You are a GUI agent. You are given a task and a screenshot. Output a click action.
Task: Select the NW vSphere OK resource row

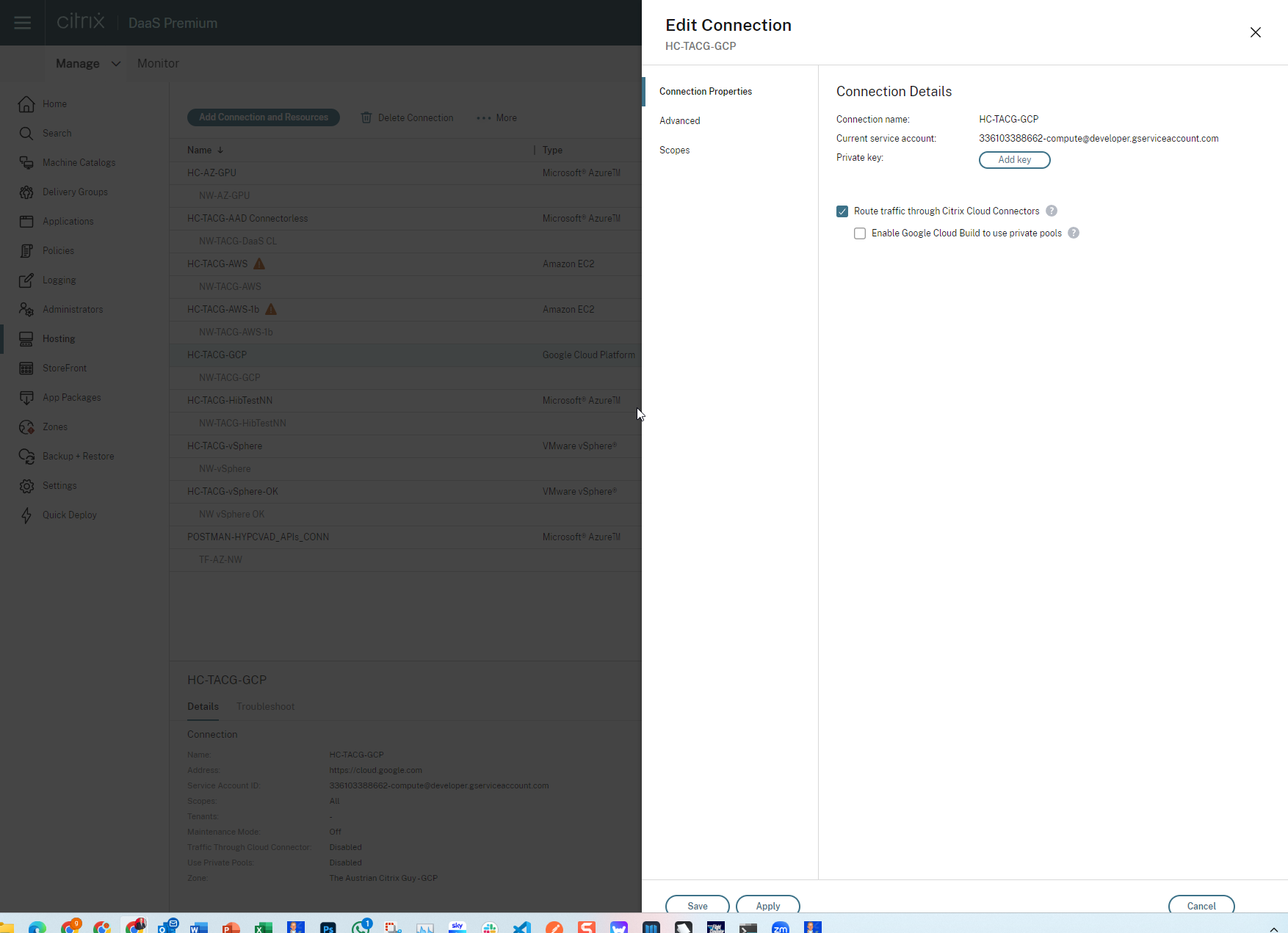[406, 514]
